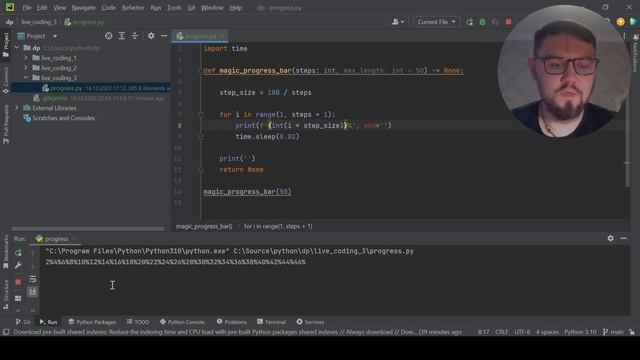Open the Help menu
640x360 pixels.
(x=236, y=8)
